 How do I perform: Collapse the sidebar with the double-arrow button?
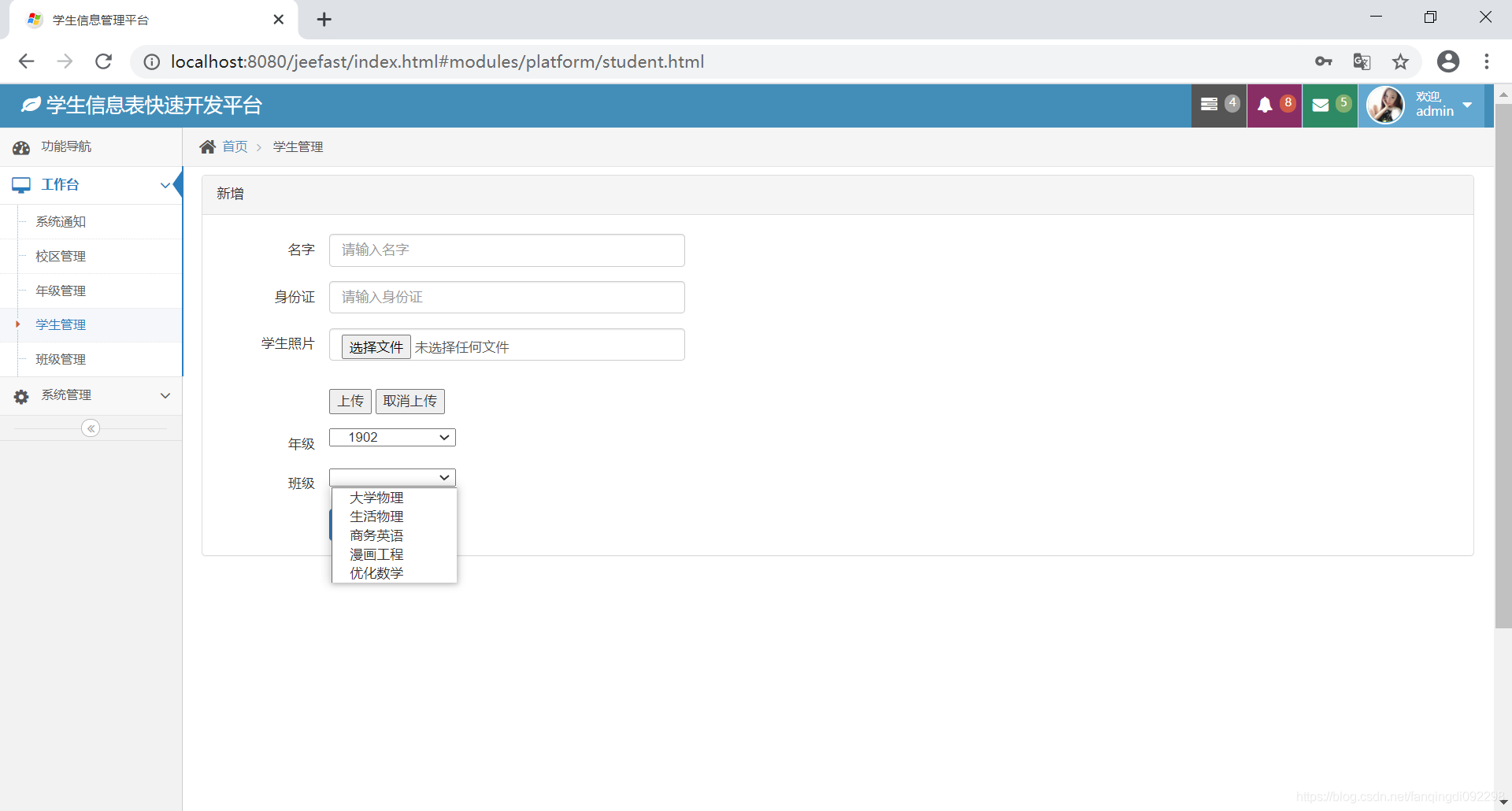[x=91, y=428]
